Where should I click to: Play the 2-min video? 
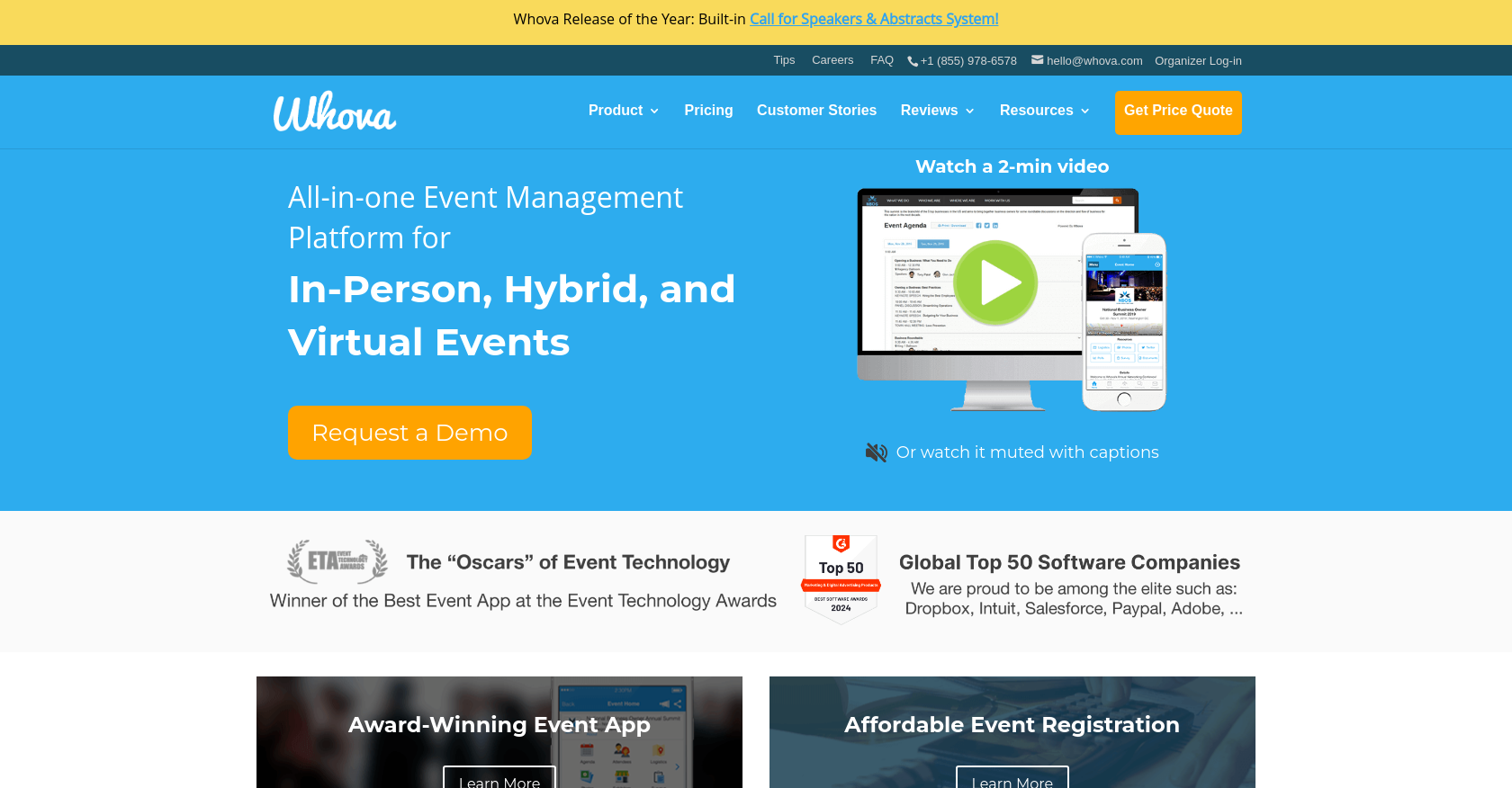995,282
